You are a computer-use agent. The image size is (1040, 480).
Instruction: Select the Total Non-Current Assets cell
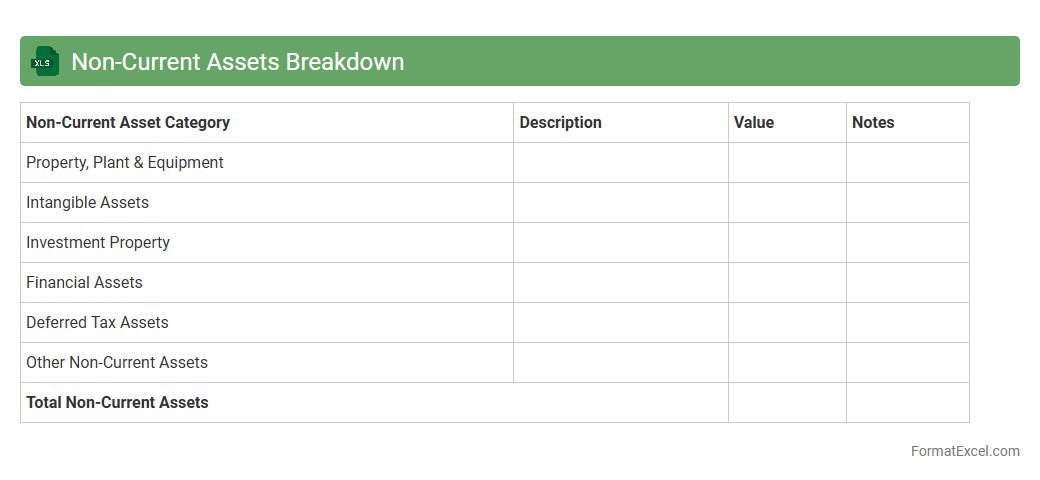[117, 402]
